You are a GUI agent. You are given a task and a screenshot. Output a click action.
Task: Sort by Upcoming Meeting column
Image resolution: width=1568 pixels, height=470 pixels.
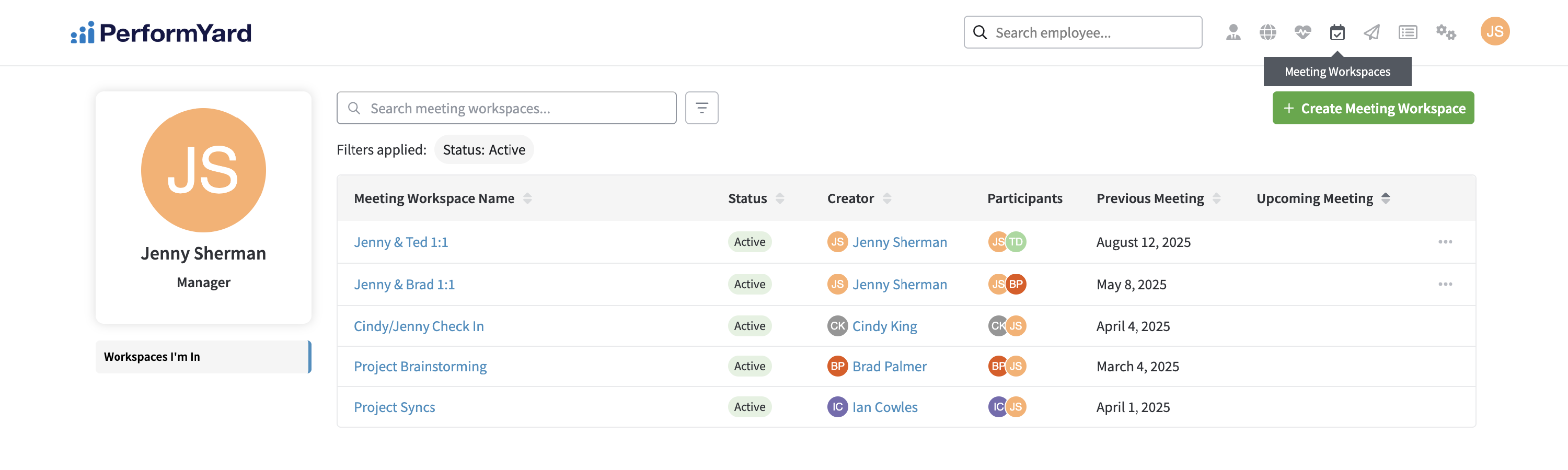click(x=1386, y=198)
